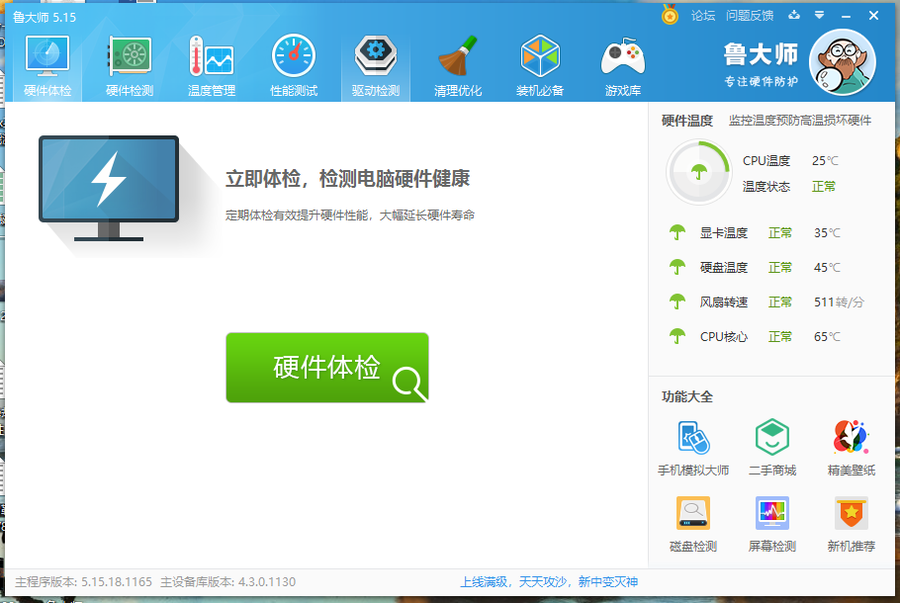
Task: Launch 手机模拟大师 phone emulator tool
Action: (692, 445)
